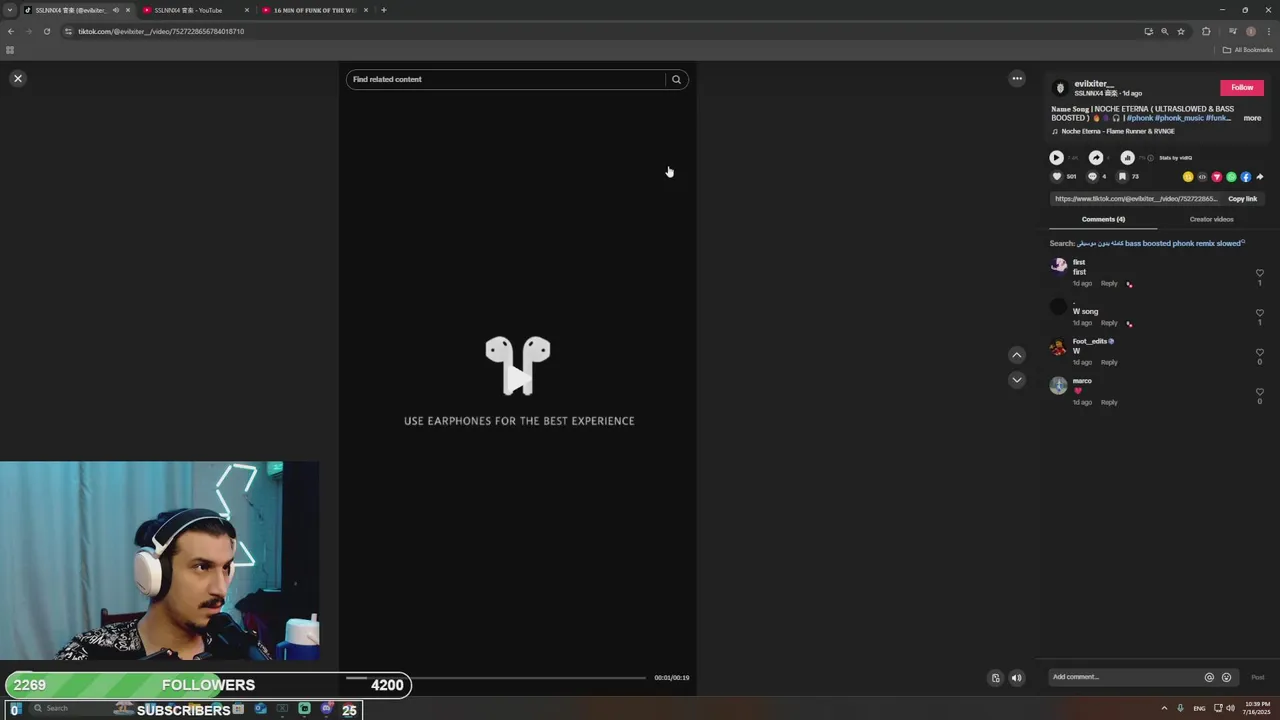Open marco's commenter profile picture
The image size is (1280, 720).
point(1058,386)
